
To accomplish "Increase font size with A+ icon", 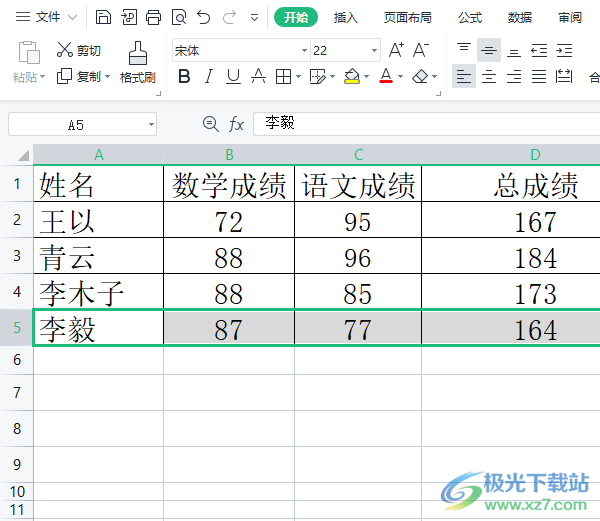I will tap(396, 50).
